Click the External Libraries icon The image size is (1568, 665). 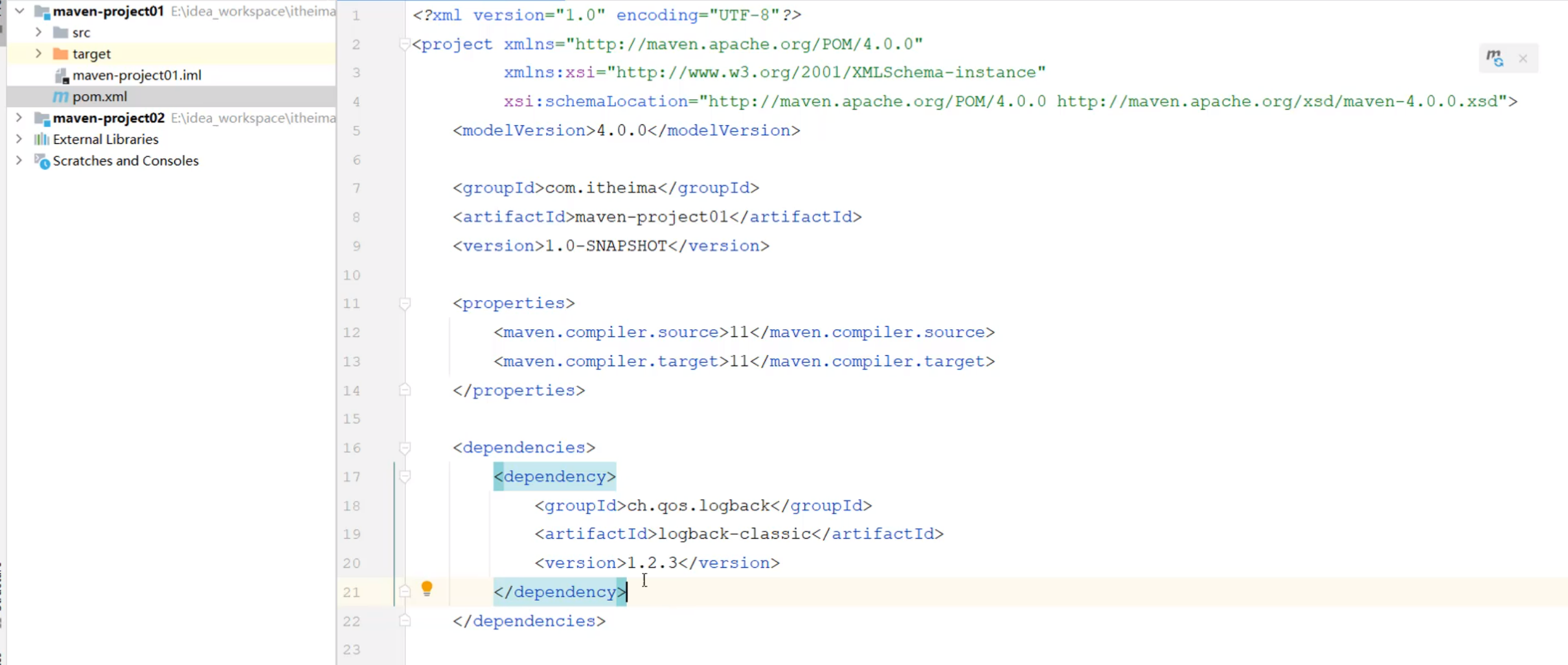click(41, 139)
